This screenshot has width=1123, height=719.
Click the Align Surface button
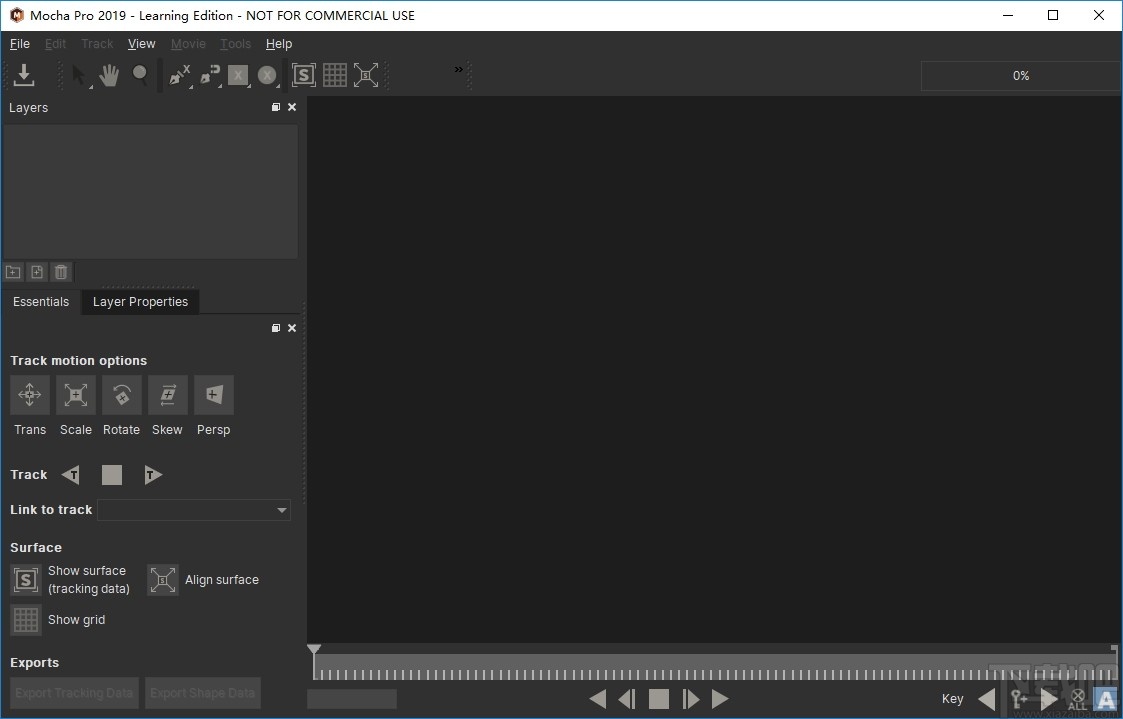[162, 579]
